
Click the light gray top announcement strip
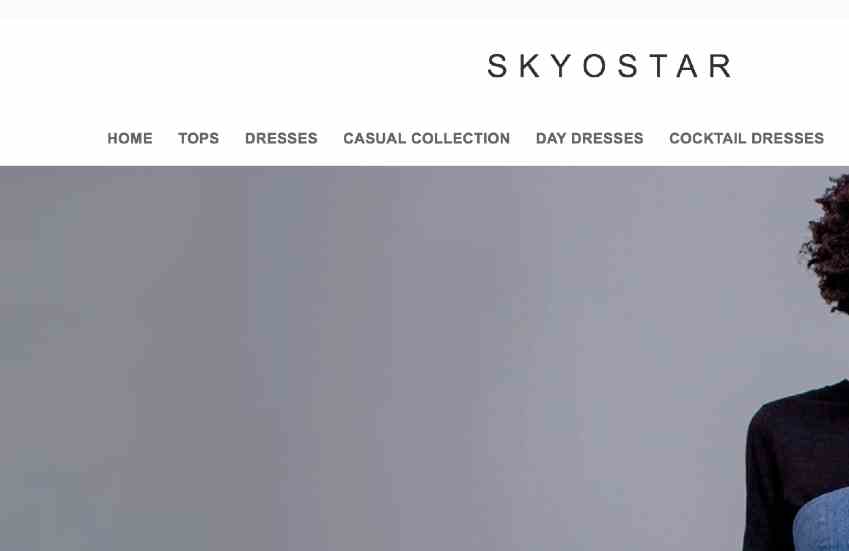pyautogui.click(x=424, y=9)
